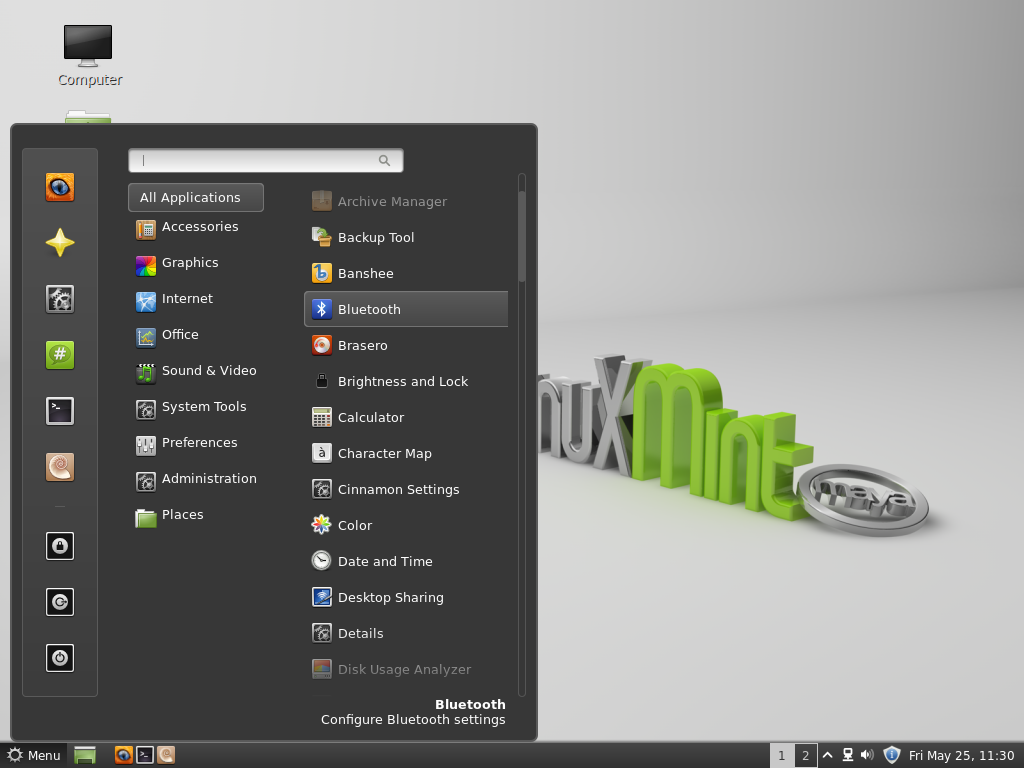Launch Brasero disc burner
The height and width of the screenshot is (768, 1024).
click(x=406, y=345)
